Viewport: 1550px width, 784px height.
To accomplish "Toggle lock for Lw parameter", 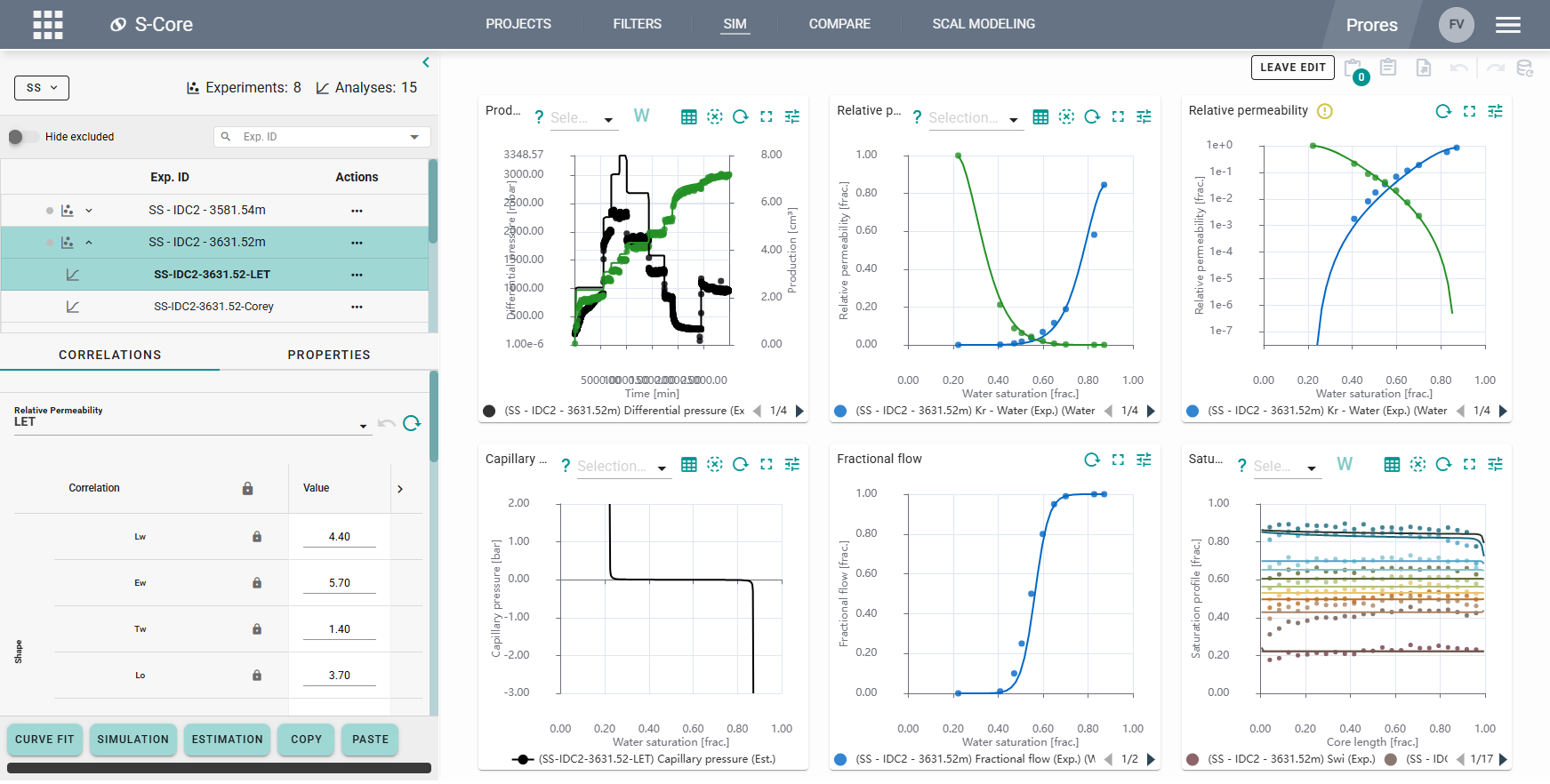I will pos(257,537).
